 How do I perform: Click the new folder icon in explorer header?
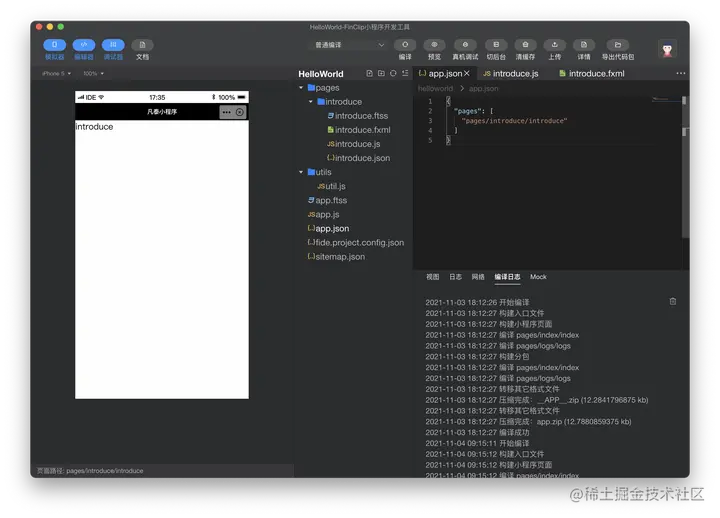pyautogui.click(x=381, y=73)
